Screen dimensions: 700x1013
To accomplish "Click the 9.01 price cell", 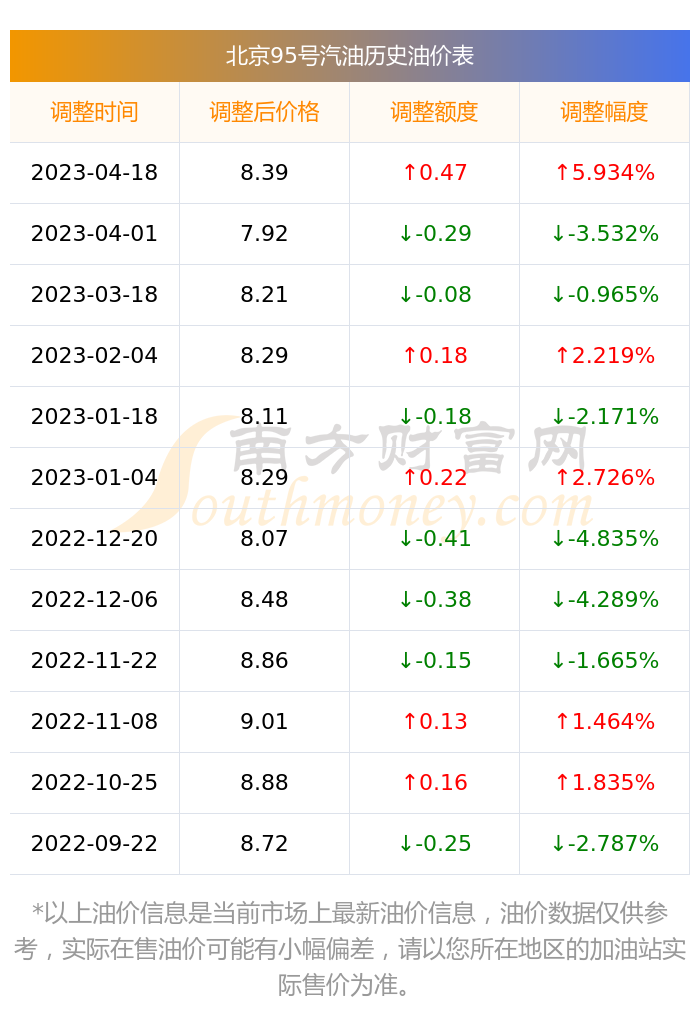I will (264, 722).
